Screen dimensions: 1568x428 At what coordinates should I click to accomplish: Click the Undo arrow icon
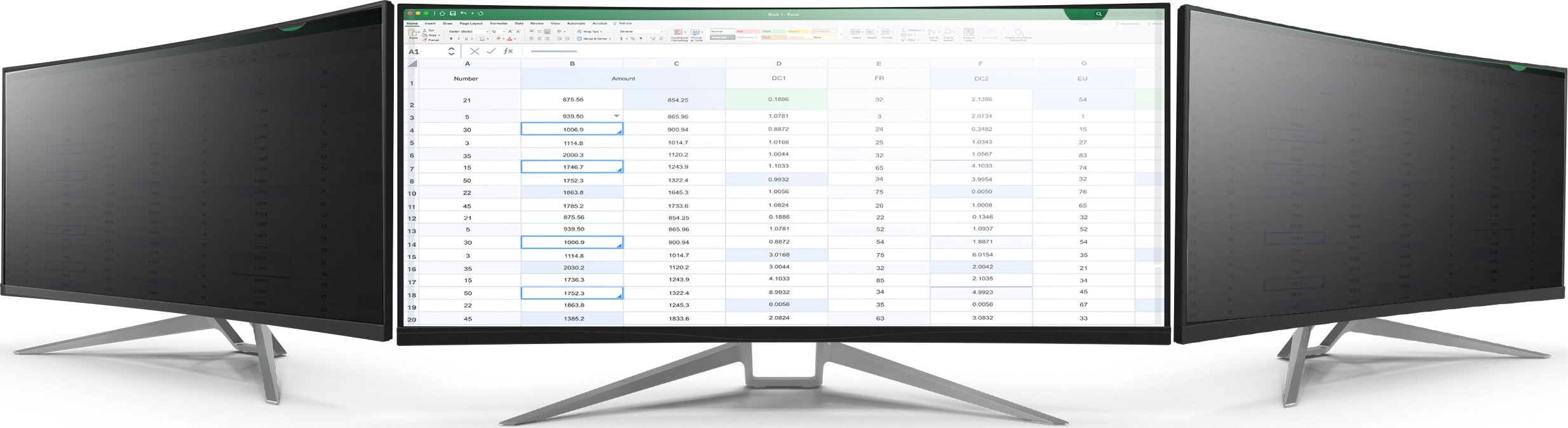pos(463,13)
